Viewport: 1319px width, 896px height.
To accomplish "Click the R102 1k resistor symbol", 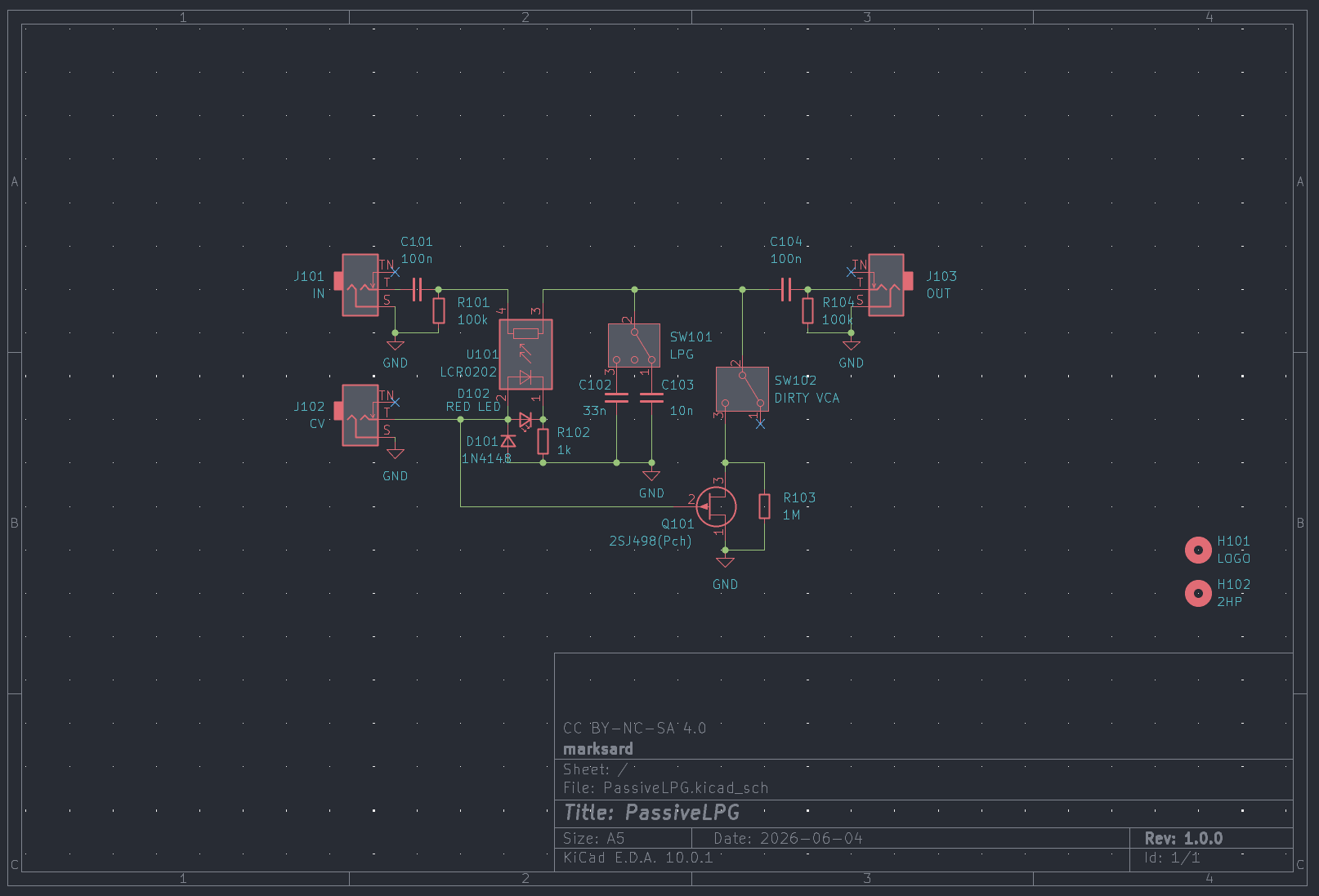I will 543,442.
